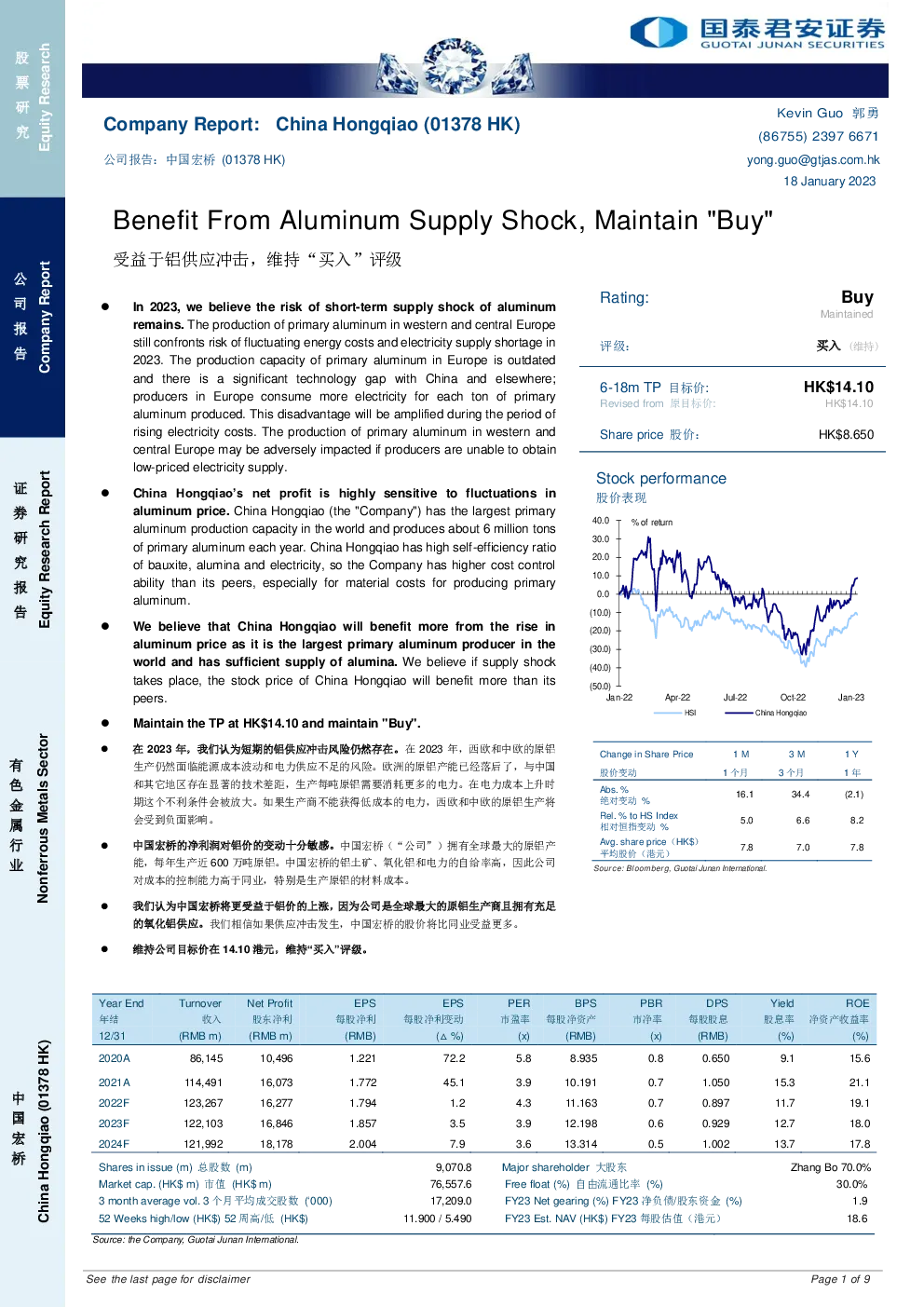Select the Shares in issue value 9,070.8
The image size is (924, 1307).
pos(454,1167)
